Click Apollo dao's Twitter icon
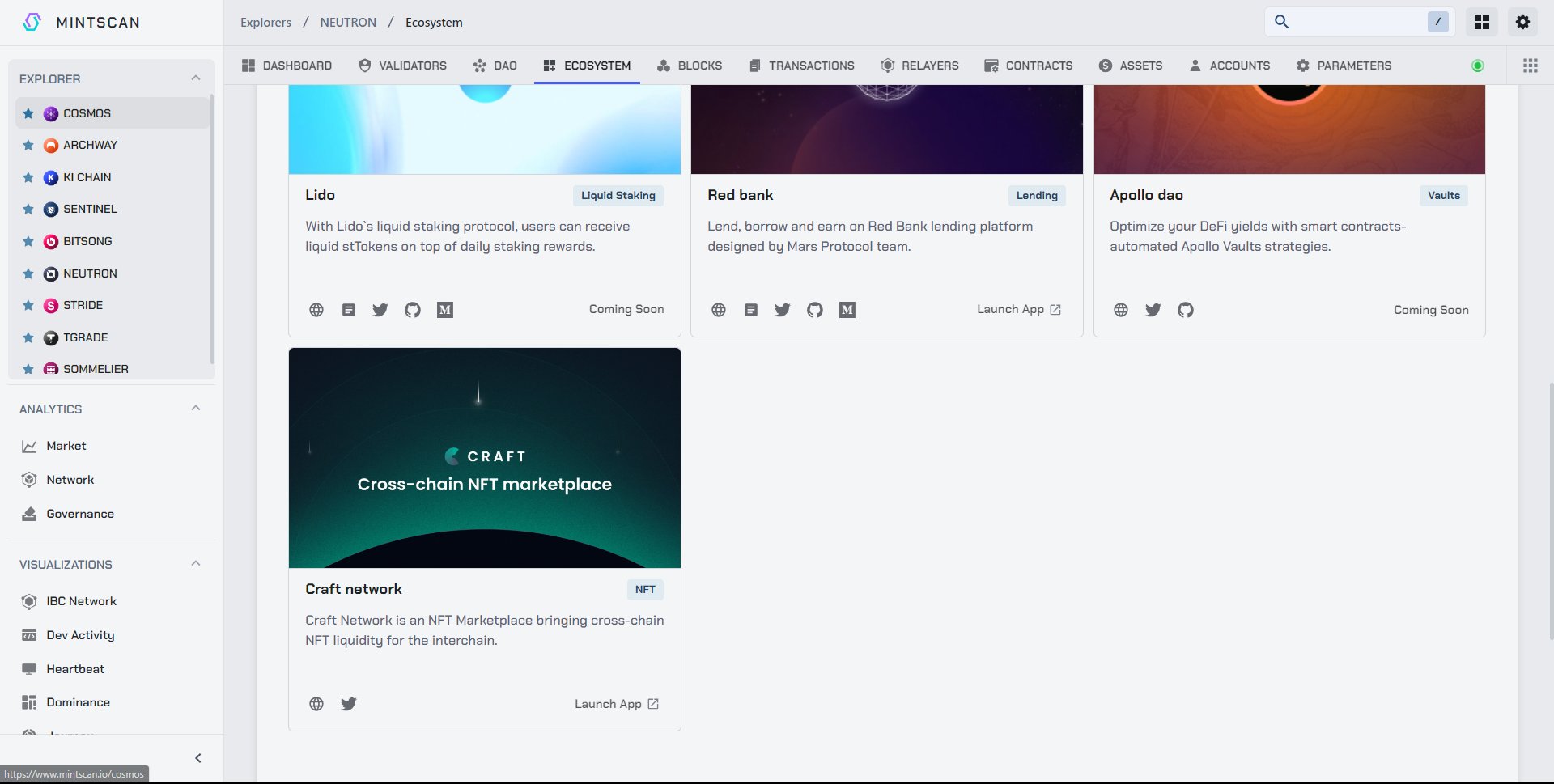 coord(1153,310)
